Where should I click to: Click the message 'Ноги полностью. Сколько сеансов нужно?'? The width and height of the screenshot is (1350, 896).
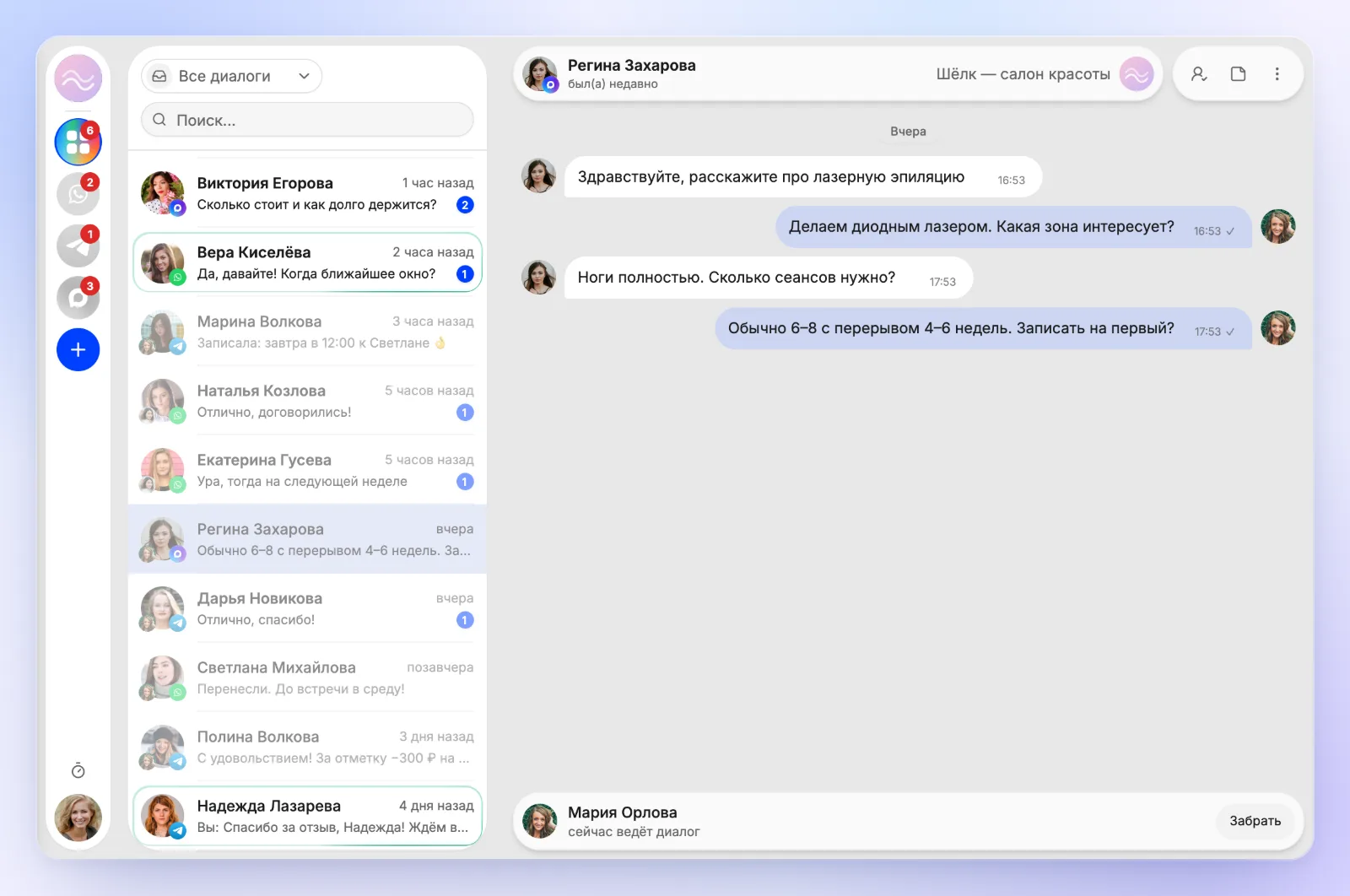[x=769, y=278]
